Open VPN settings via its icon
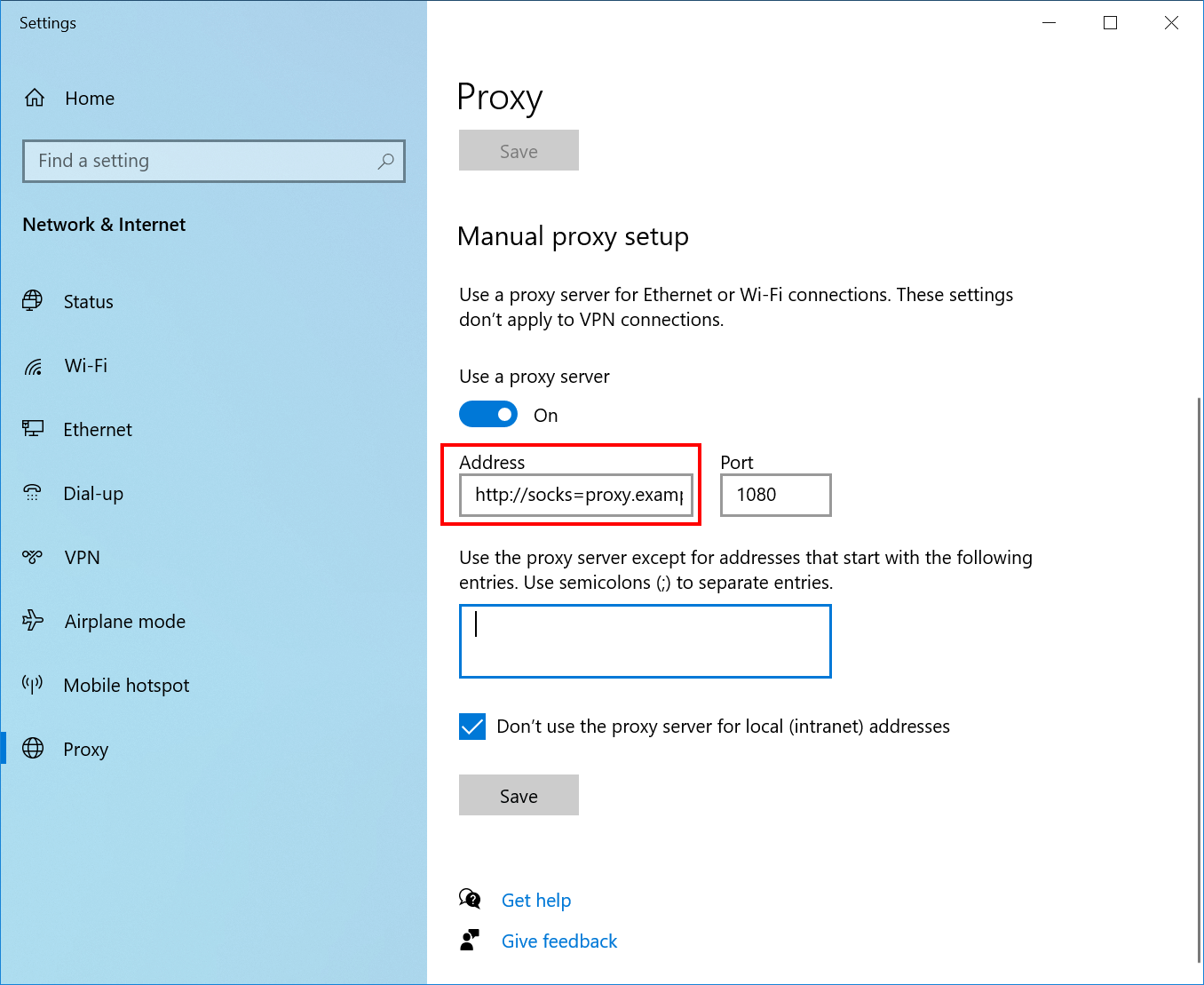Viewport: 1204px width, 985px height. pyautogui.click(x=33, y=557)
